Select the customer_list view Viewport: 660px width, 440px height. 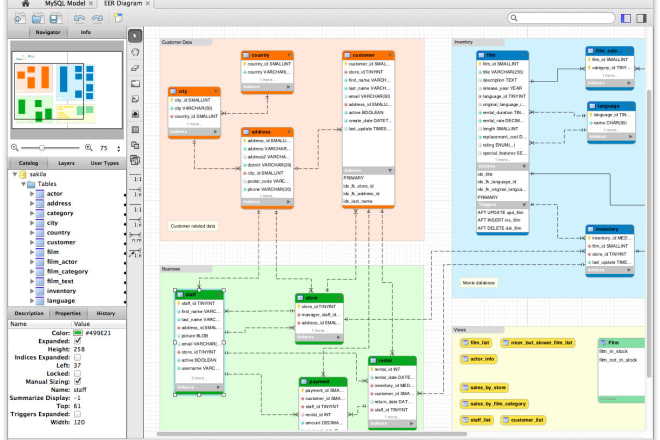click(523, 420)
